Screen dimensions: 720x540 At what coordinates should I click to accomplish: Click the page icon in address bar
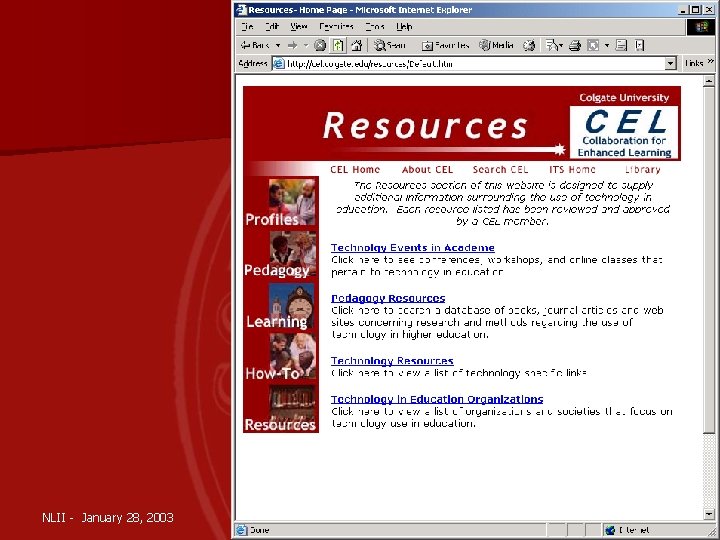tap(279, 63)
